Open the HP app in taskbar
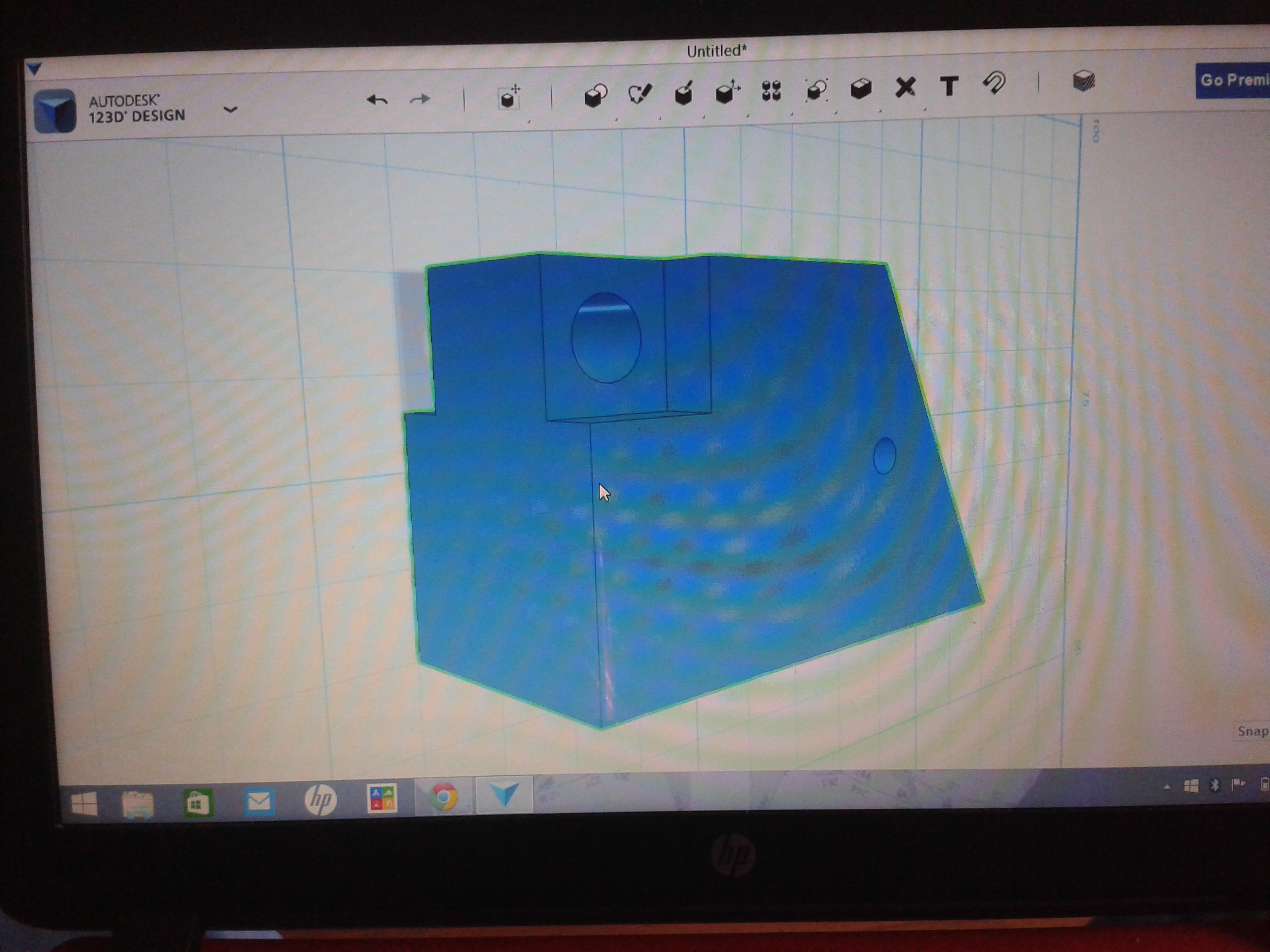 click(320, 799)
